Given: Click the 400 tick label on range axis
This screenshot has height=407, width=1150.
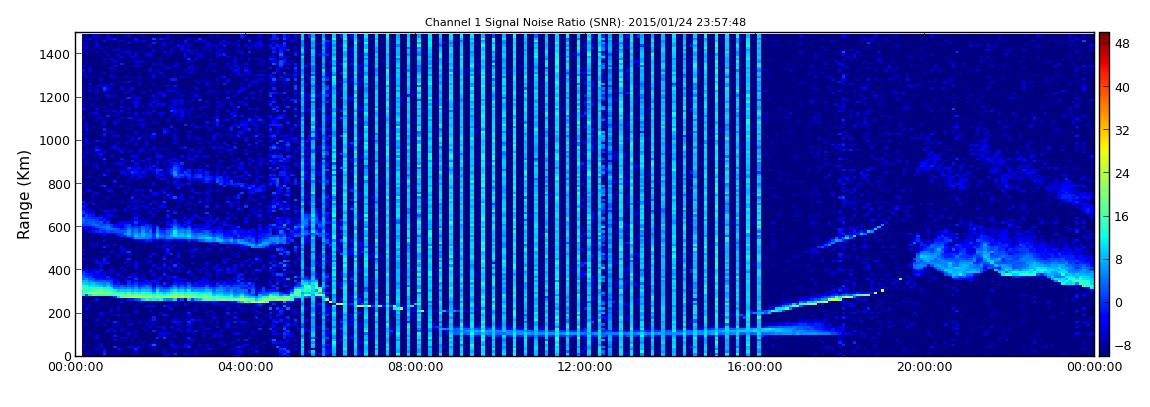Looking at the screenshot, I should [59, 271].
